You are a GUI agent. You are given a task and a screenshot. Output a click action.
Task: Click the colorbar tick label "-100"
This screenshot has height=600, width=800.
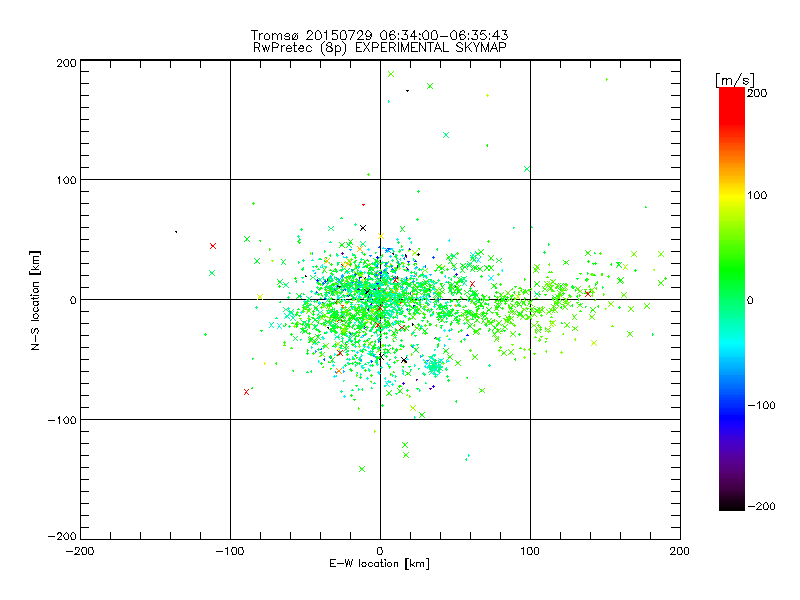point(761,405)
